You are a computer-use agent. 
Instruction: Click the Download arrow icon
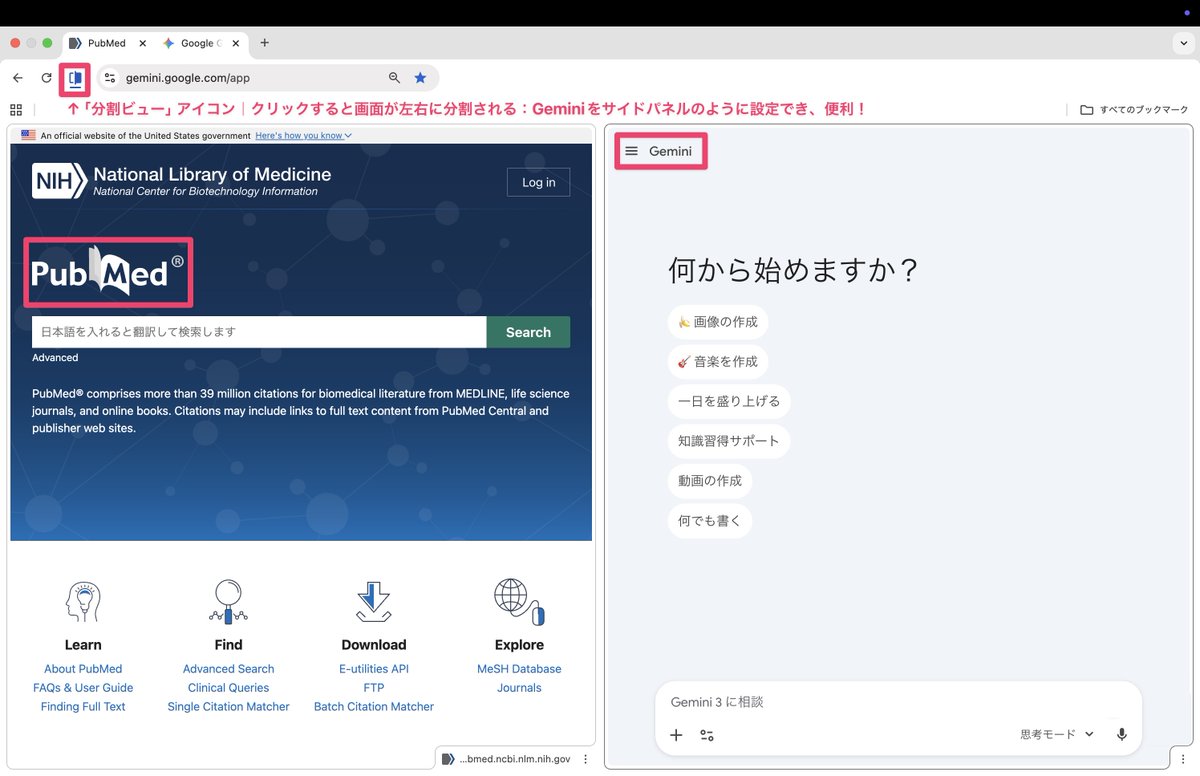[x=374, y=602]
